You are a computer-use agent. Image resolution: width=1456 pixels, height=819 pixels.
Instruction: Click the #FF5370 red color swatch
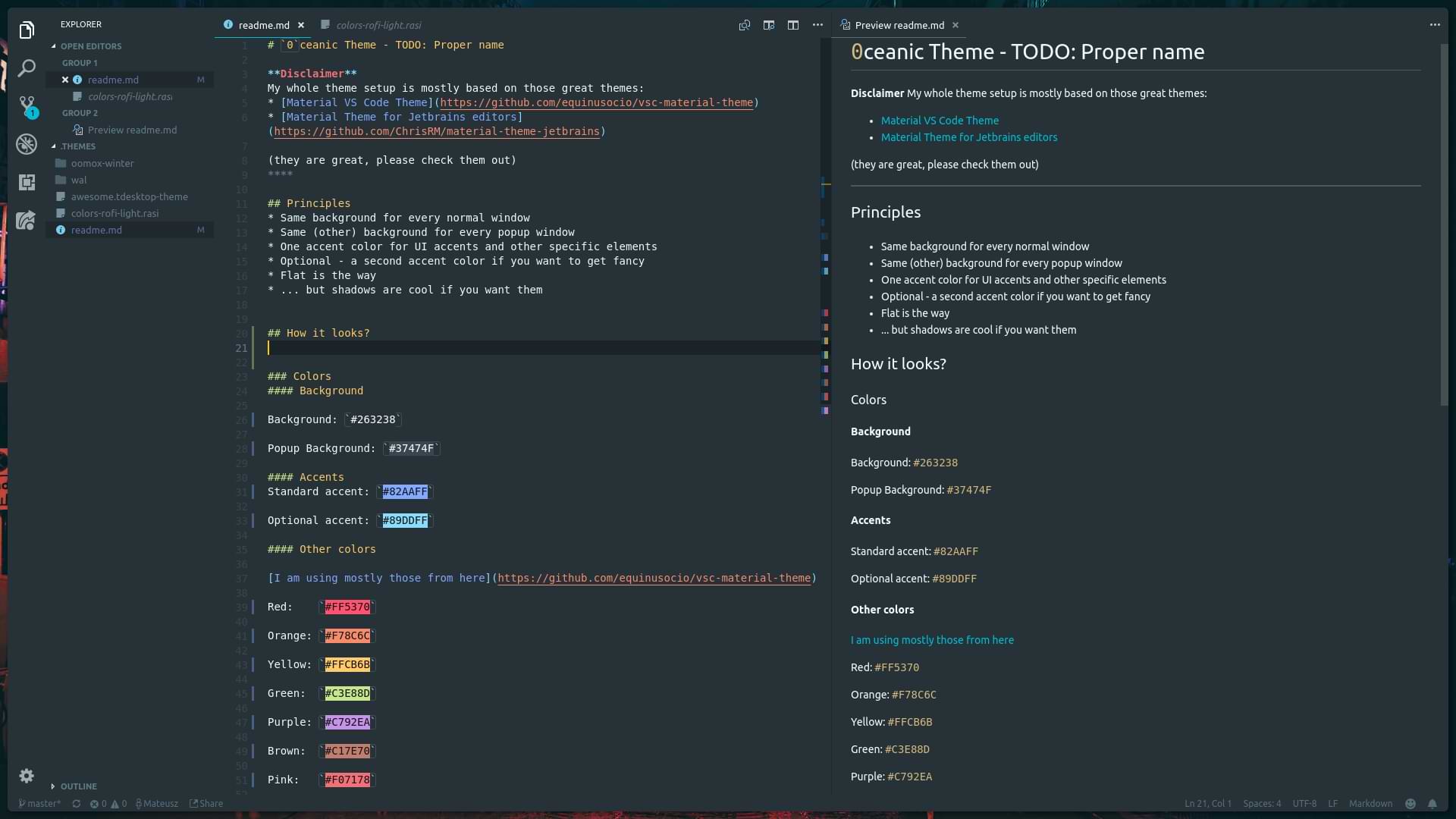point(347,607)
